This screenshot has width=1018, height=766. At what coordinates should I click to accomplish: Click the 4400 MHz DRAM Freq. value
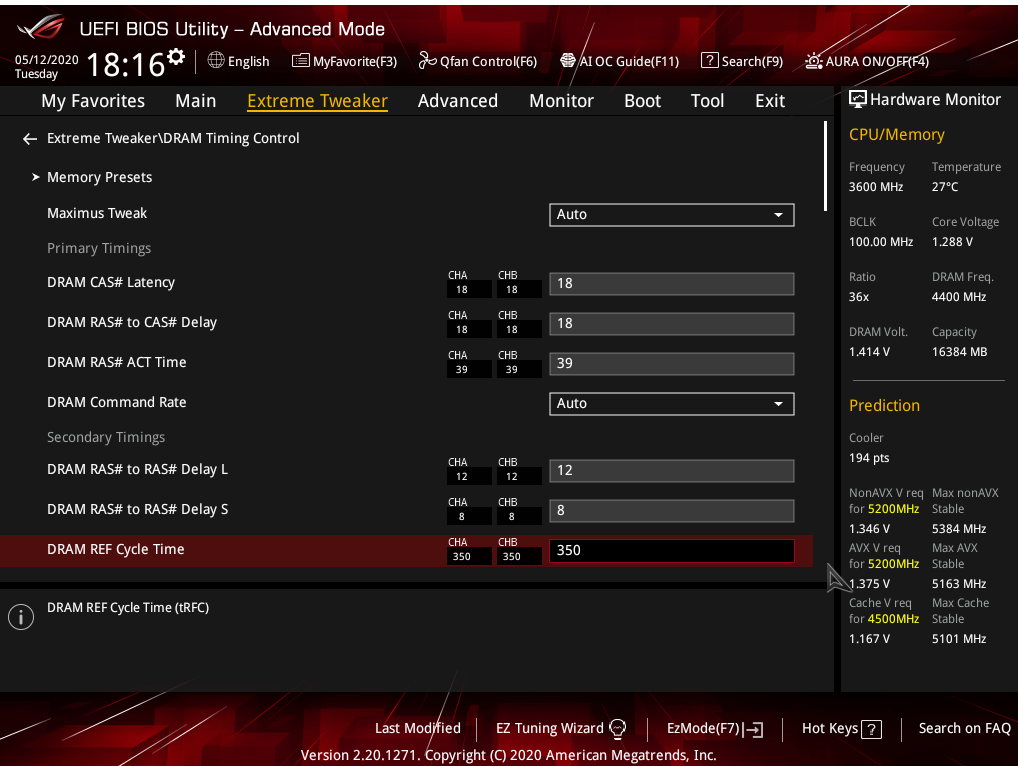point(959,297)
